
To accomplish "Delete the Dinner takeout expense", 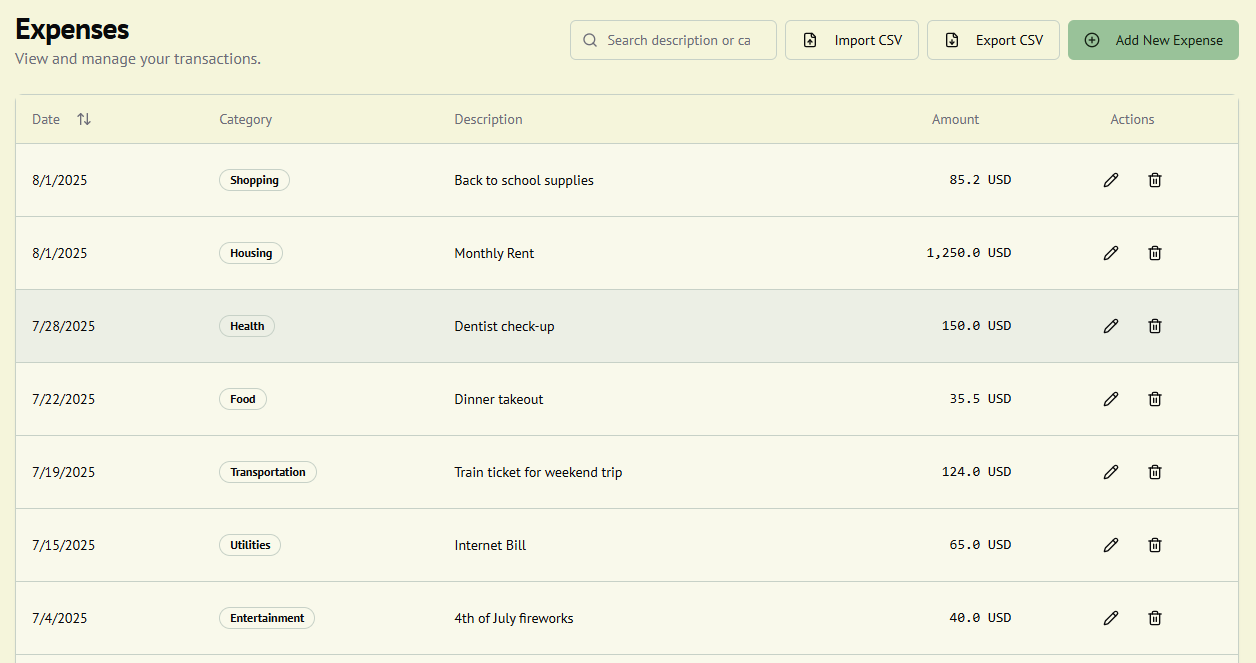I will 1155,399.
